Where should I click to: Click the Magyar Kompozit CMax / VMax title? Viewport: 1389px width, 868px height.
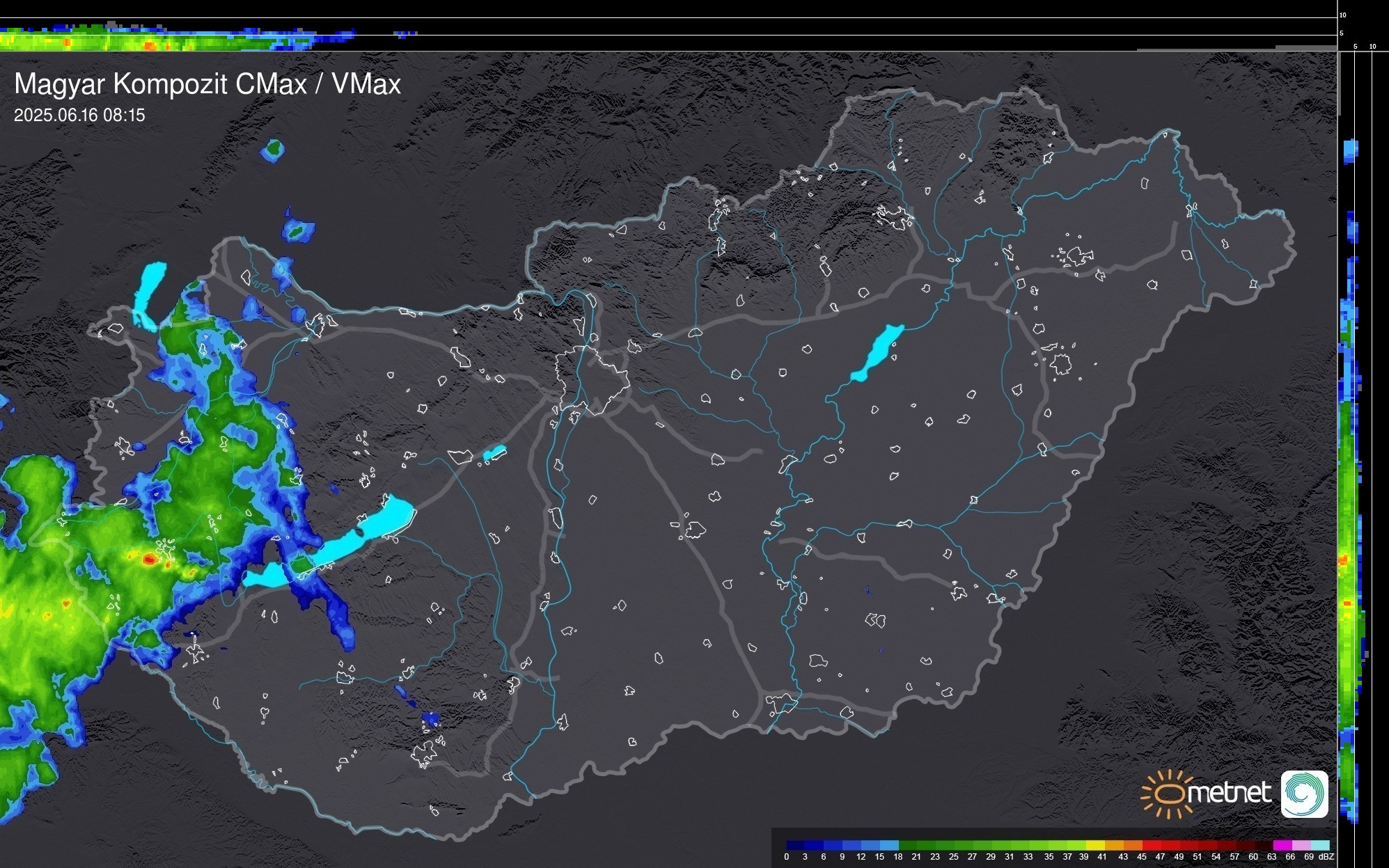pos(207,84)
